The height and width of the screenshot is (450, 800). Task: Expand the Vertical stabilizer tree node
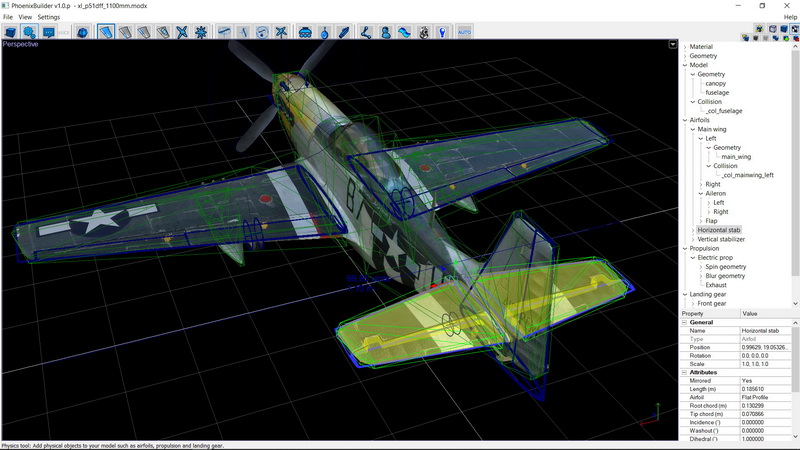(692, 239)
